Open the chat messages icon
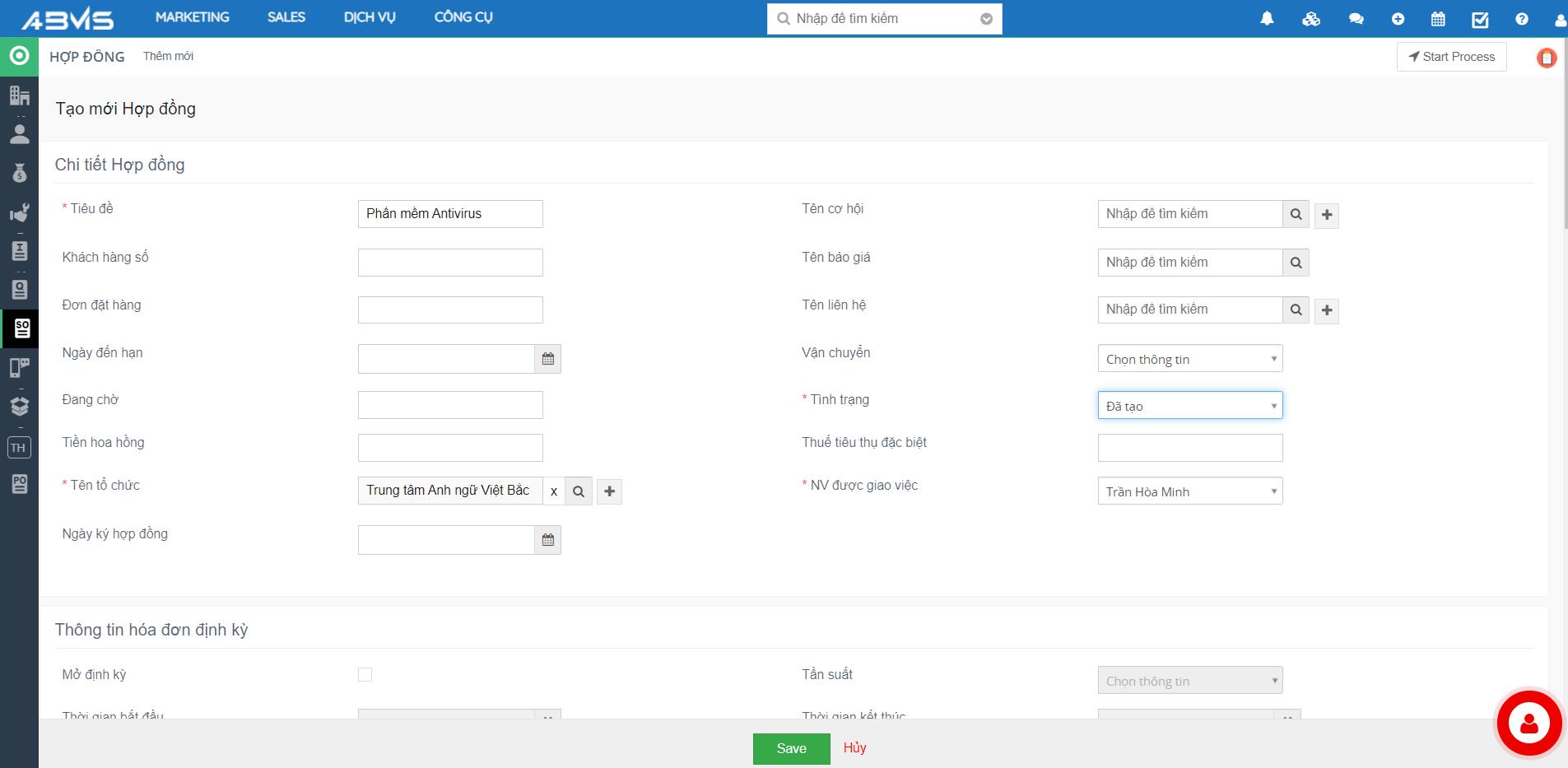This screenshot has width=1568, height=768. tap(1356, 19)
